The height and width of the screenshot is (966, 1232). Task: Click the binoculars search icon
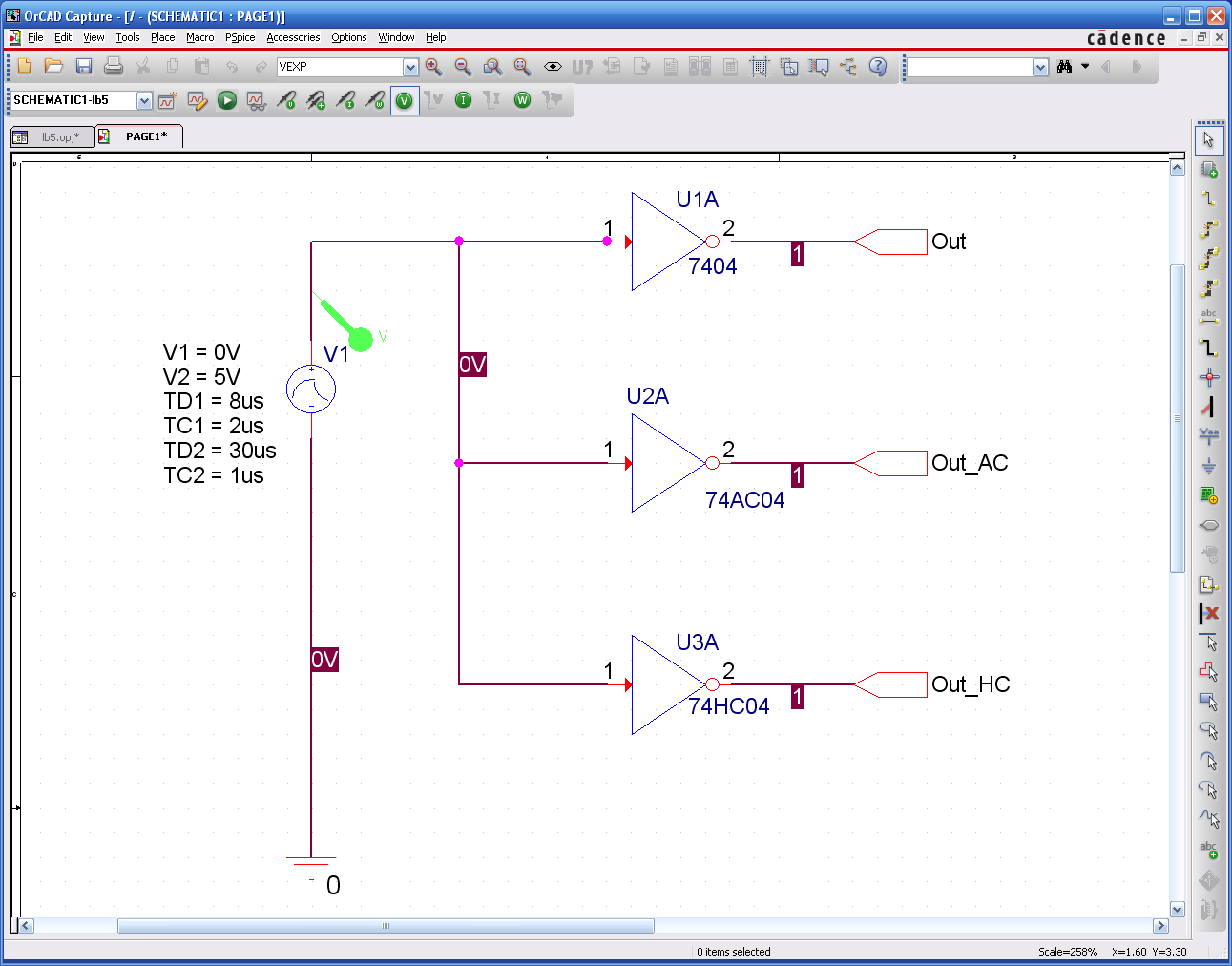tap(1065, 67)
